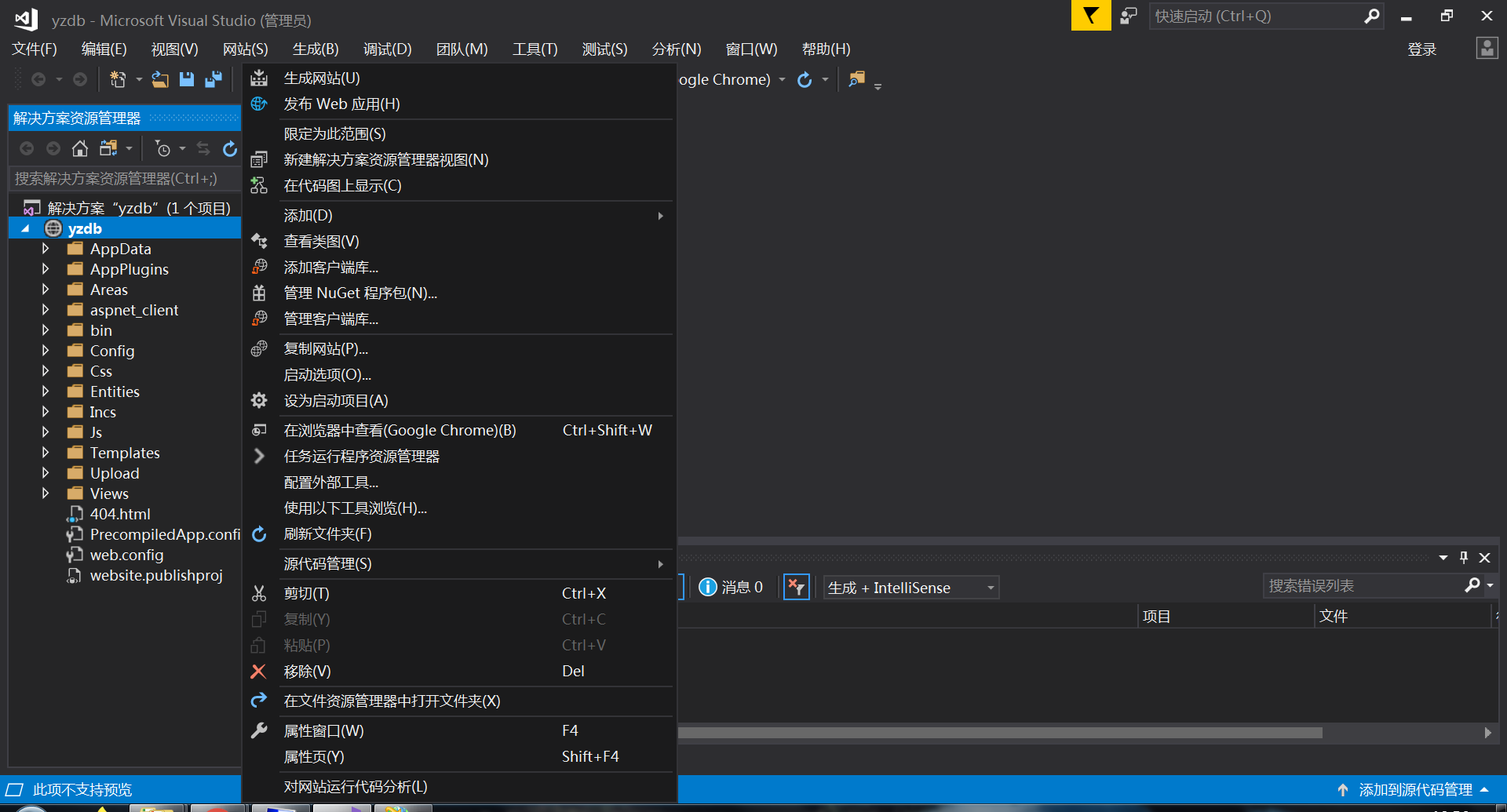Open the notifications flag icon
The image size is (1507, 812).
point(1090,16)
